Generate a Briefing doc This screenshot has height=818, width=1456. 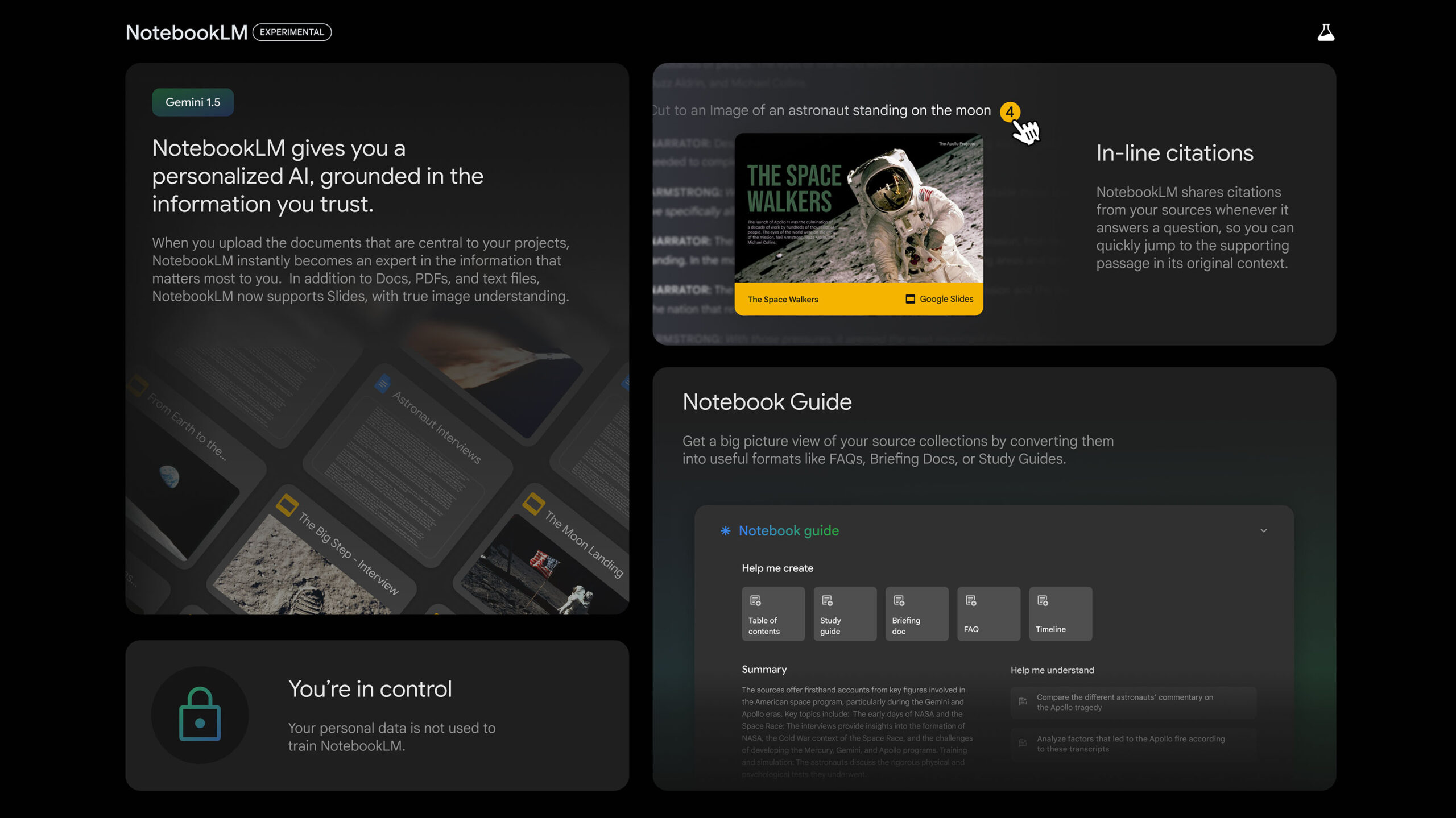[x=916, y=614]
